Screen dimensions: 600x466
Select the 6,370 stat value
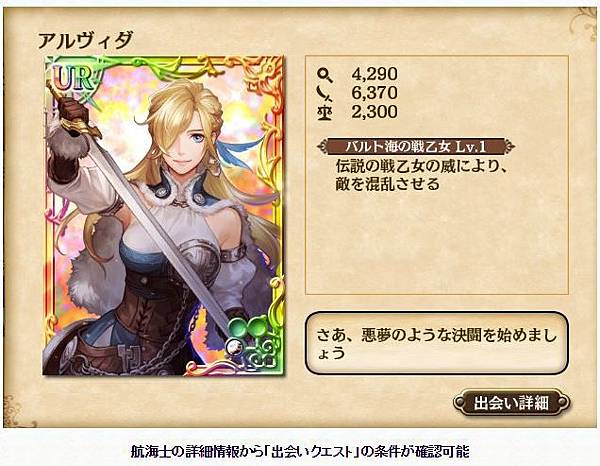tap(374, 93)
